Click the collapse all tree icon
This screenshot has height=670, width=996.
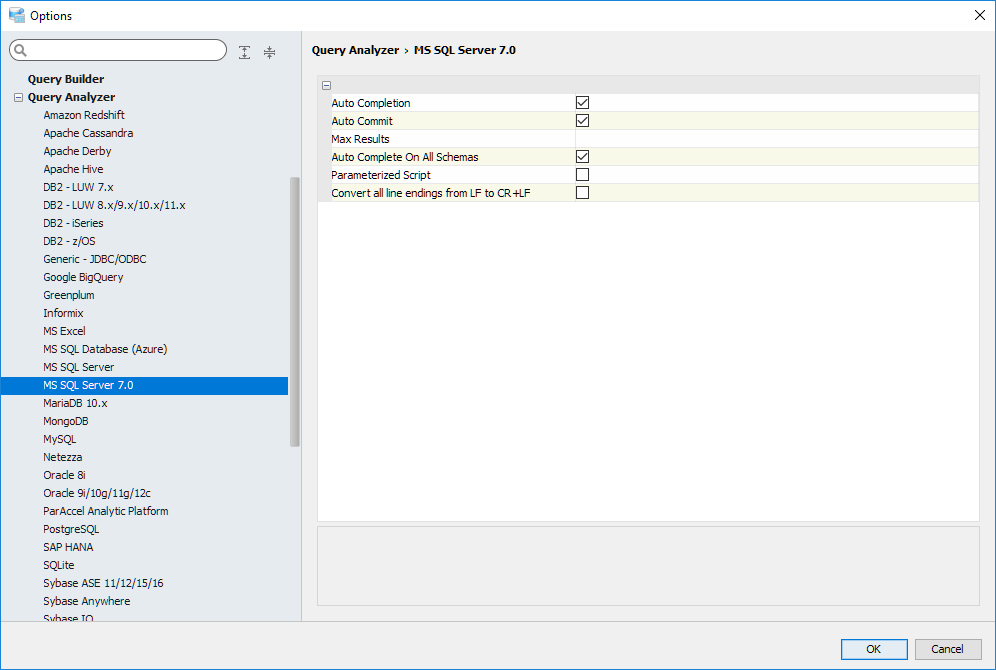tap(269, 52)
